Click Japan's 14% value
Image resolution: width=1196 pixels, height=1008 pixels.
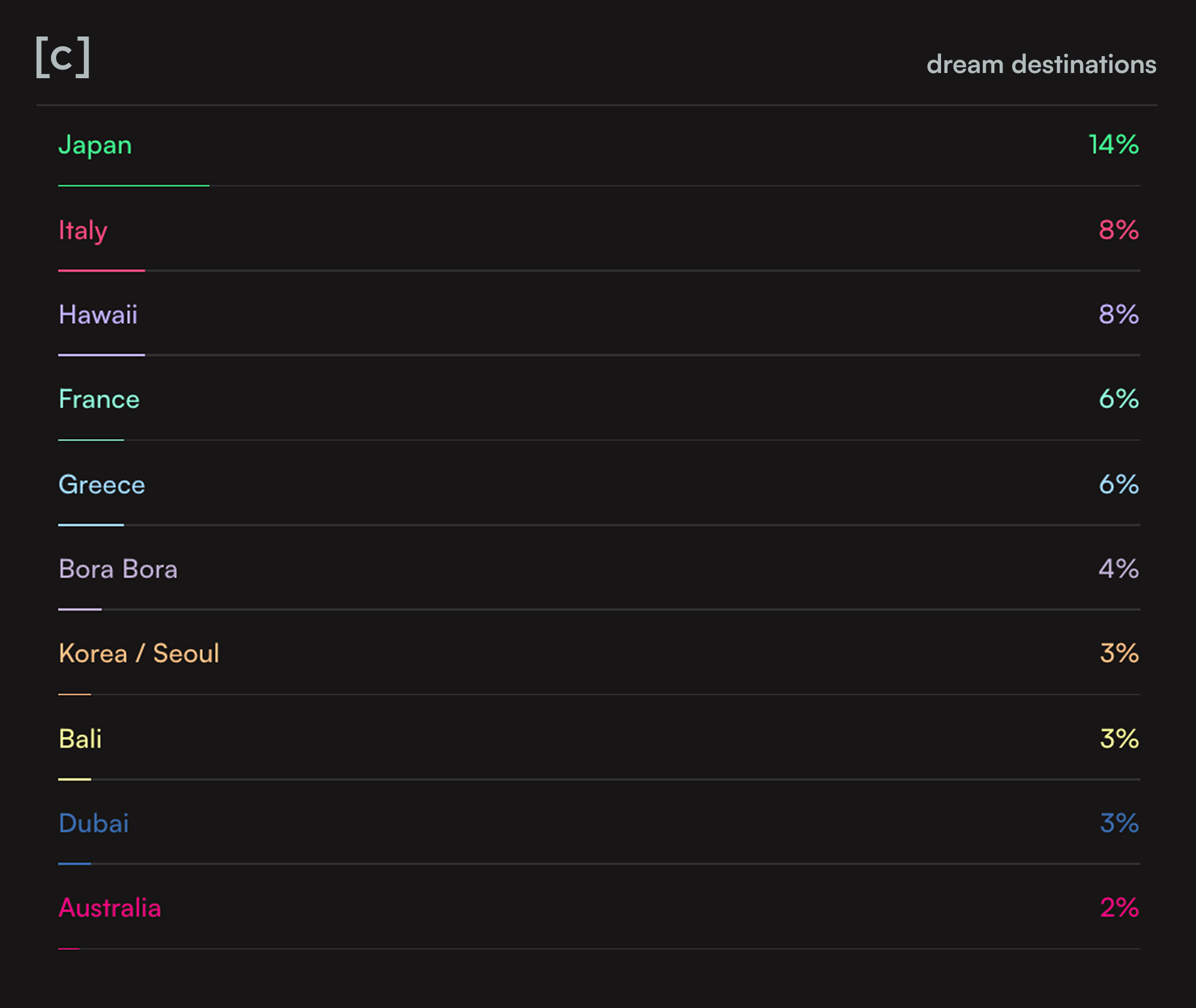1113,145
